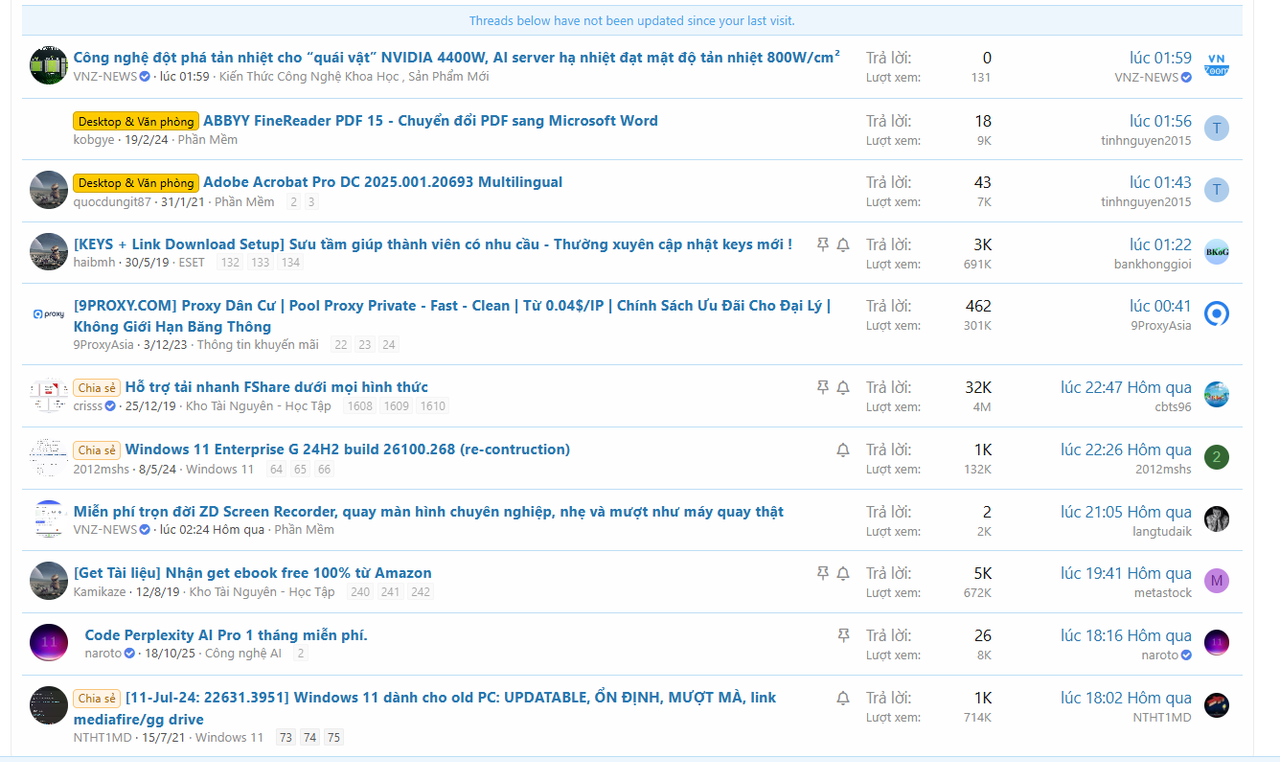Open NVIDIA 4400W cooling technology thread
Screen dimensions: 1280x762
(456, 57)
